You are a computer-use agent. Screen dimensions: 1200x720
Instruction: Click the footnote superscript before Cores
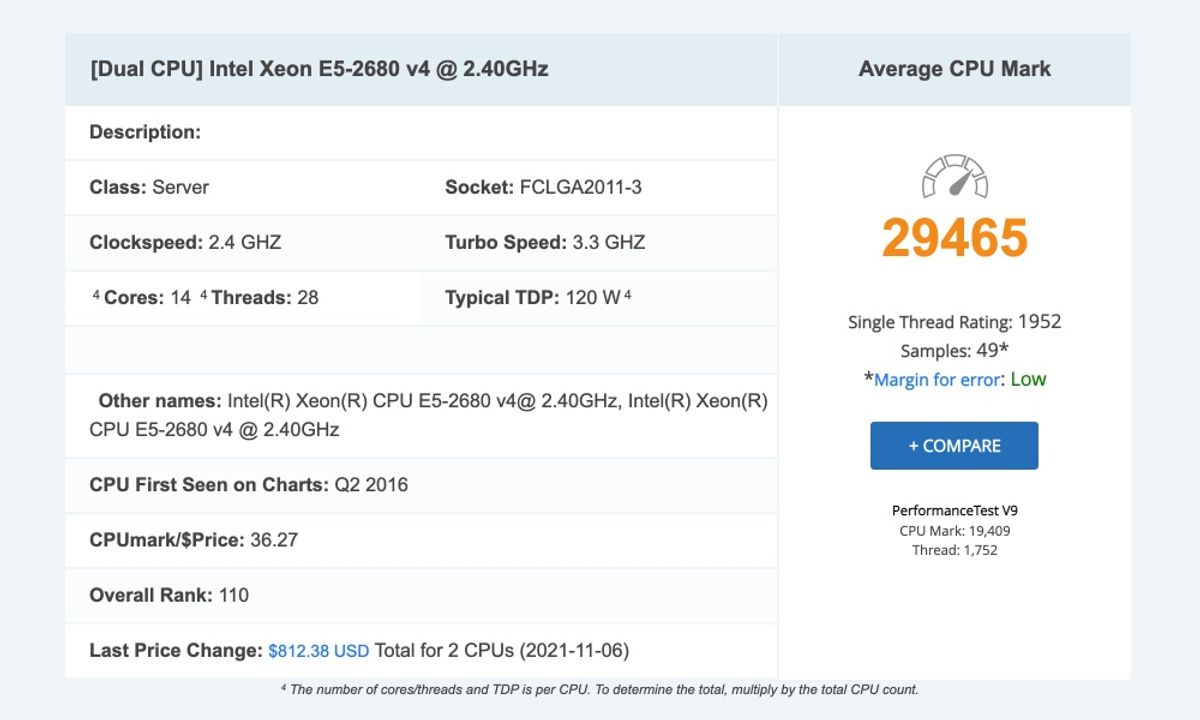pyautogui.click(x=96, y=295)
